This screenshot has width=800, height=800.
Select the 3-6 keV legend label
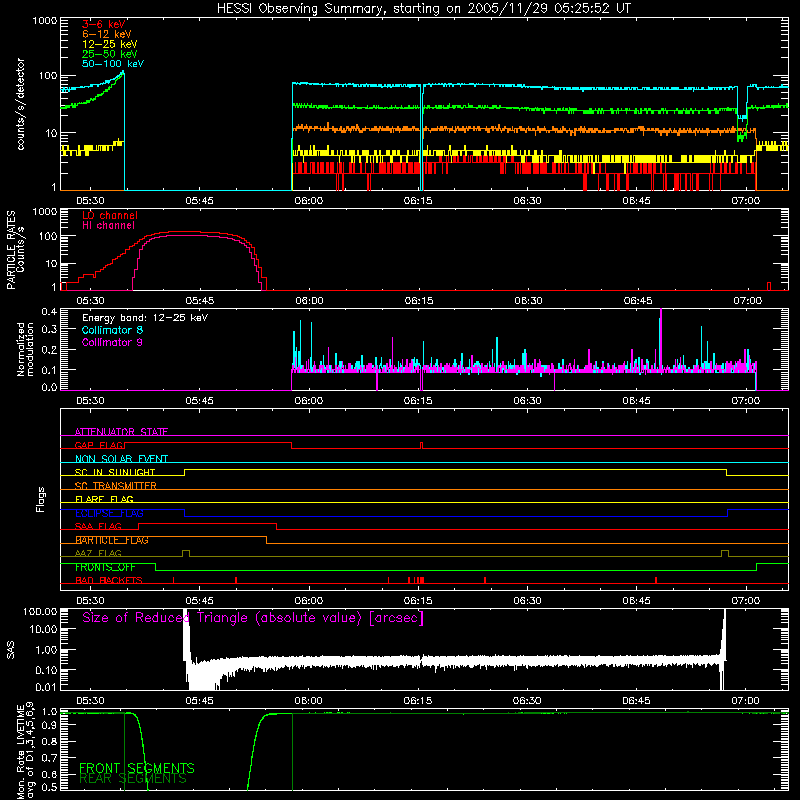[104, 24]
